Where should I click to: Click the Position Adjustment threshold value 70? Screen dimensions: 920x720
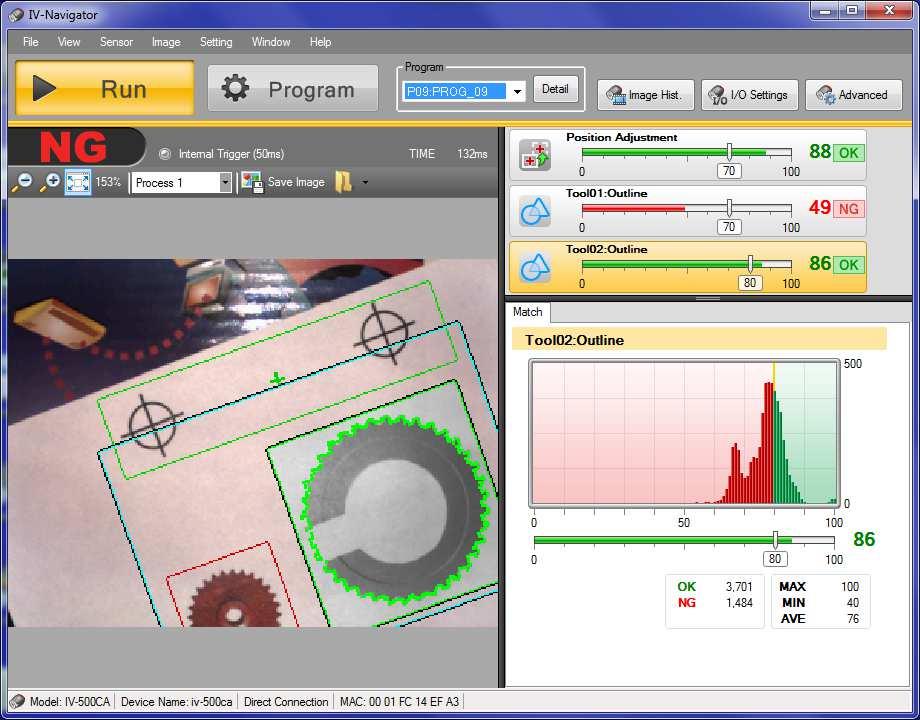click(729, 171)
